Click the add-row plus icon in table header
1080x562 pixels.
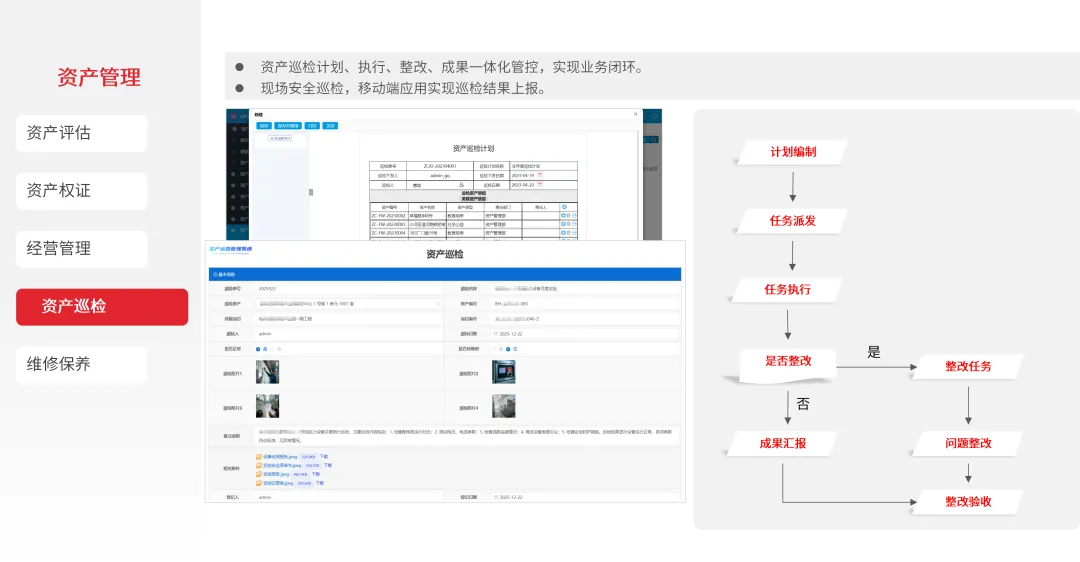click(564, 207)
